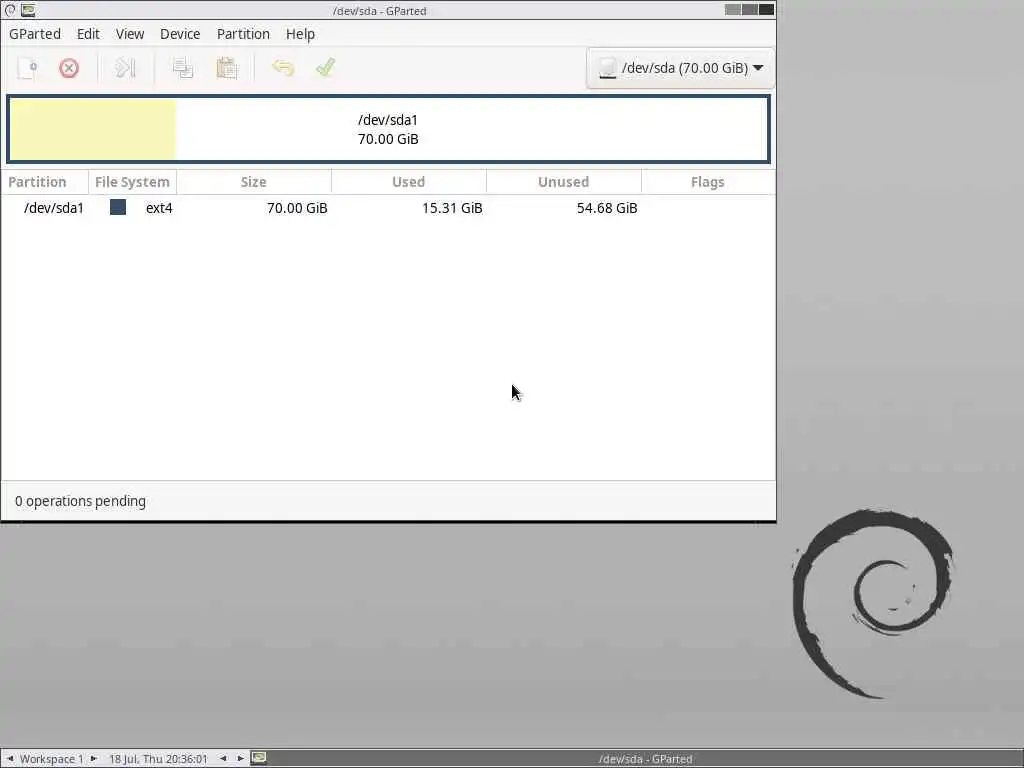Click the Size column header
This screenshot has height=768, width=1024.
pyautogui.click(x=253, y=182)
